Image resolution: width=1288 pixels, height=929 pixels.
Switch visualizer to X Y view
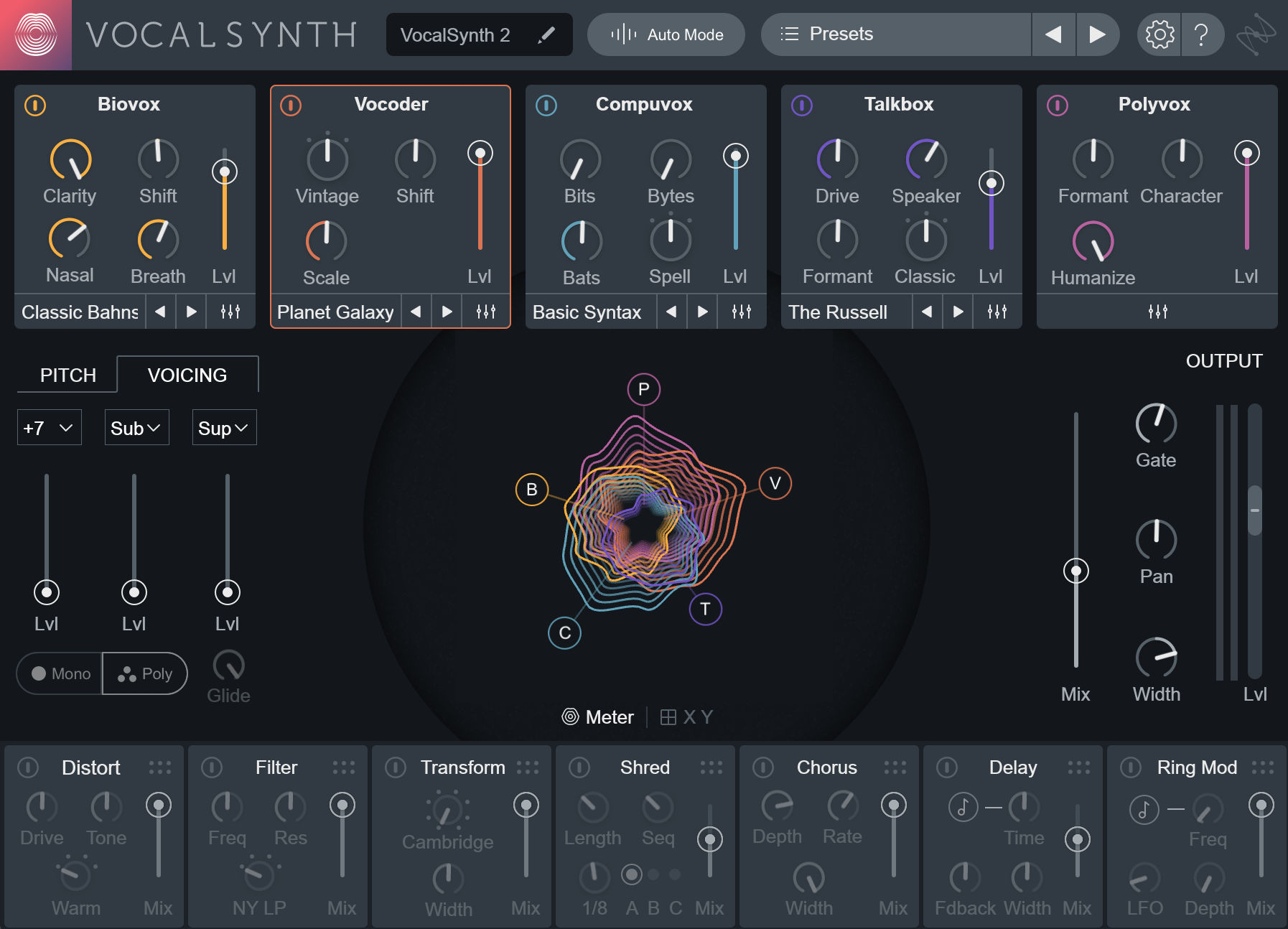687,717
